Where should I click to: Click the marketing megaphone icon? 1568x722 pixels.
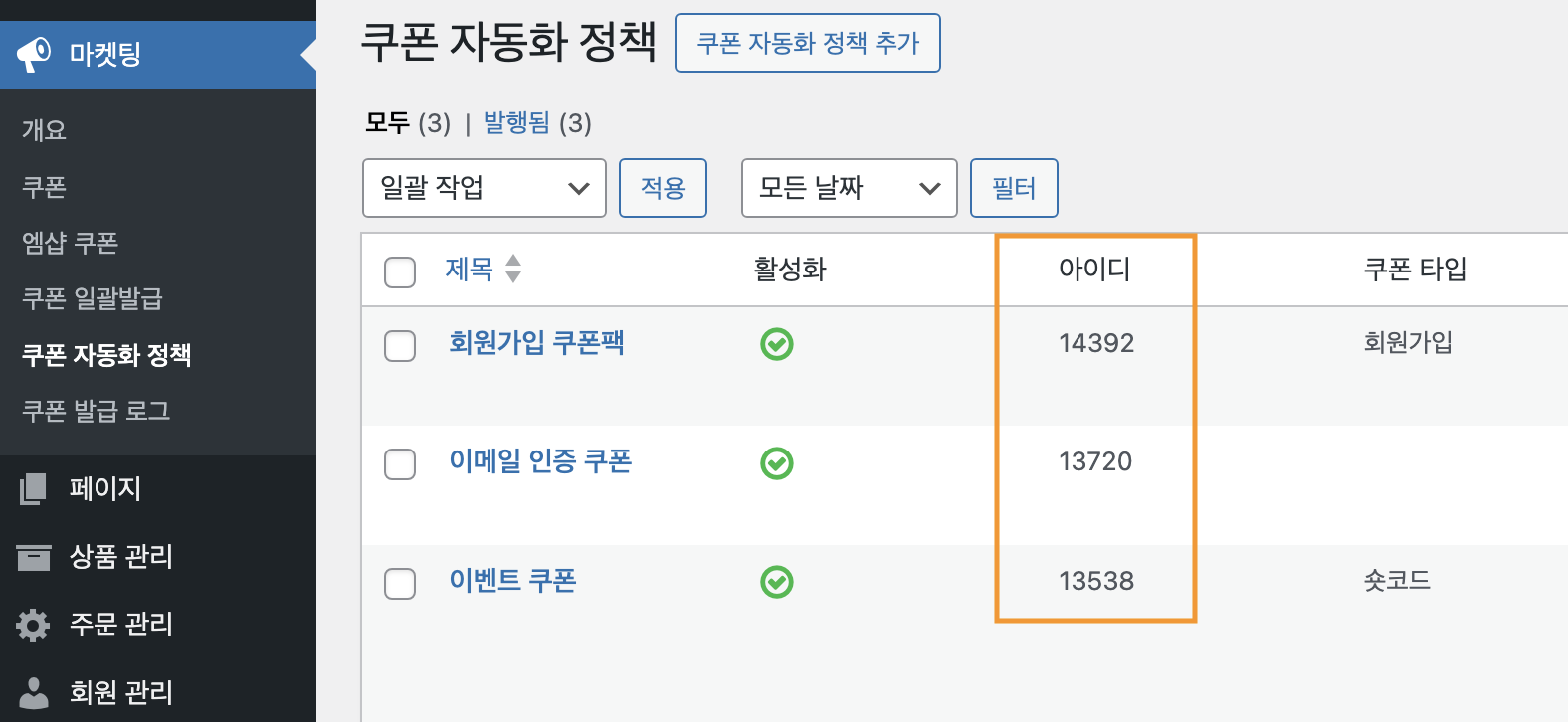click(34, 54)
